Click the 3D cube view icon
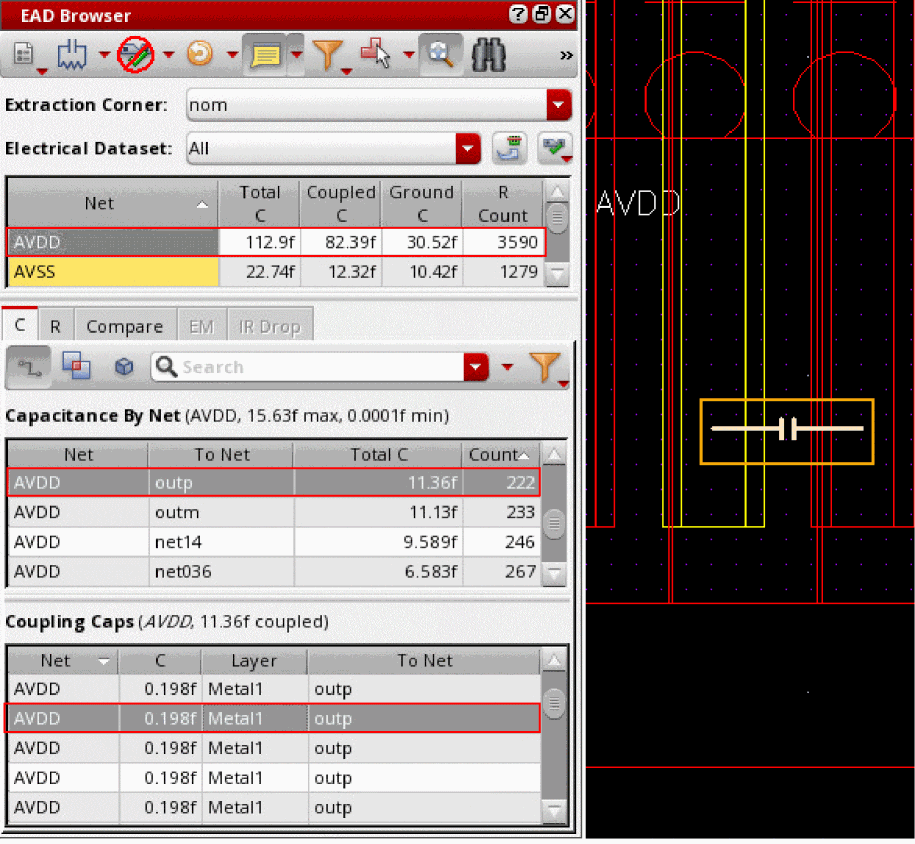Image resolution: width=915 pixels, height=844 pixels. pos(124,367)
